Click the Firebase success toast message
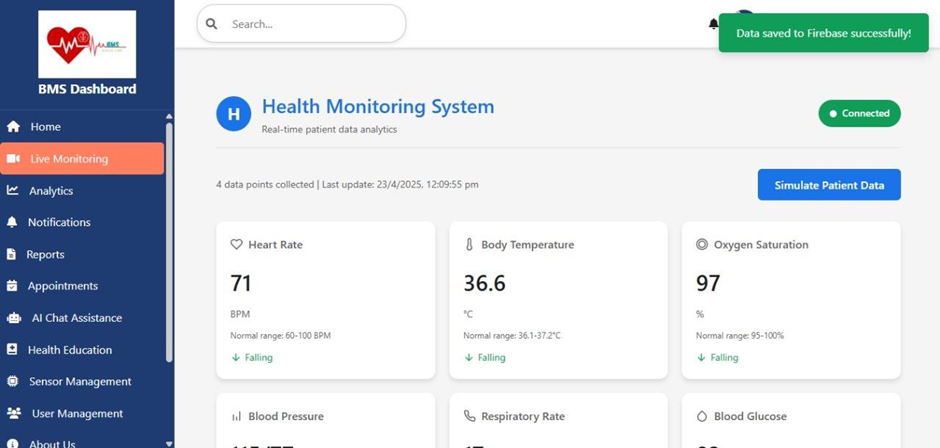940x448 pixels. (824, 33)
